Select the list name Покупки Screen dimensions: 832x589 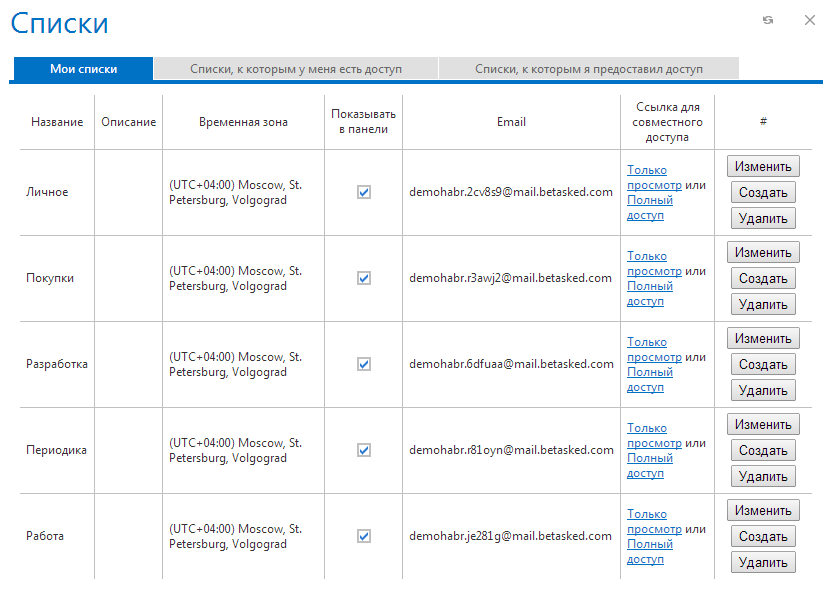50,278
